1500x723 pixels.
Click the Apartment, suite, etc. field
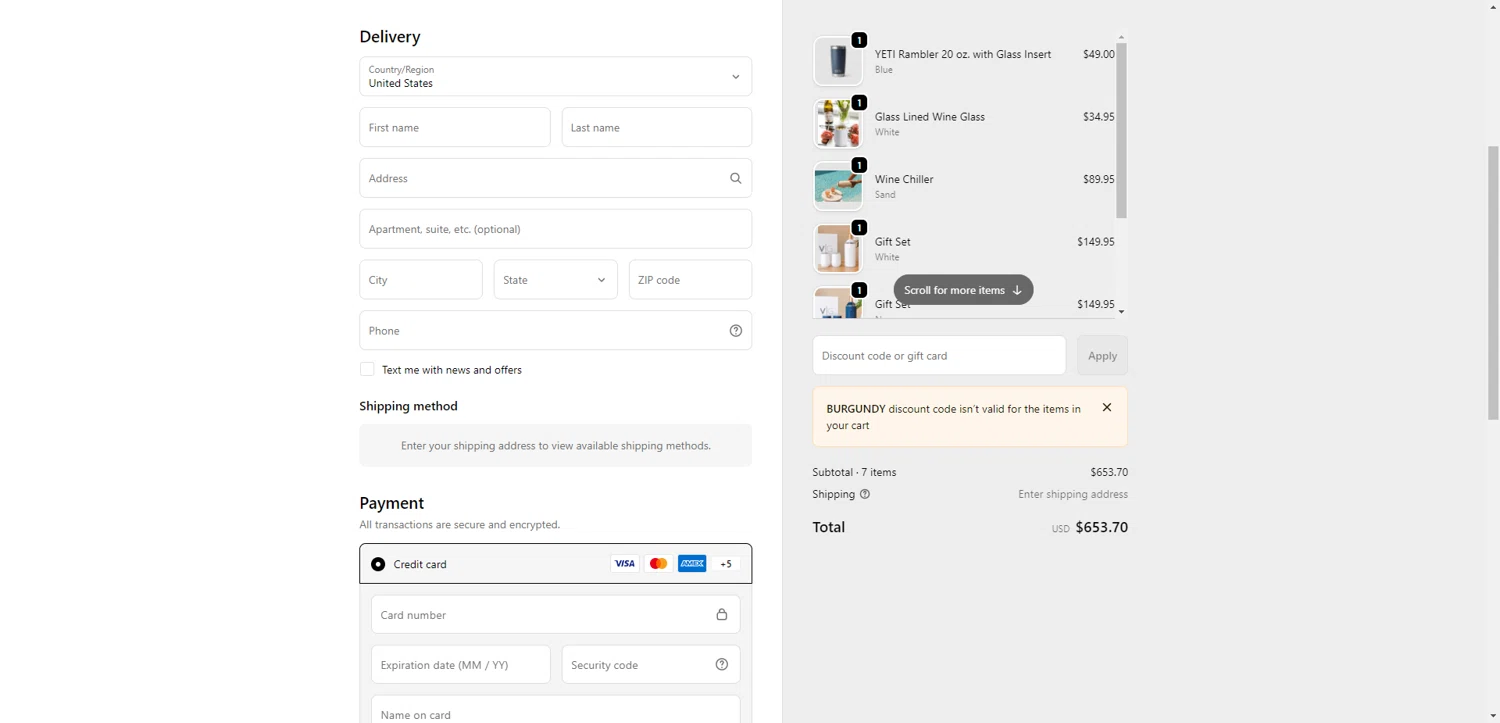555,229
